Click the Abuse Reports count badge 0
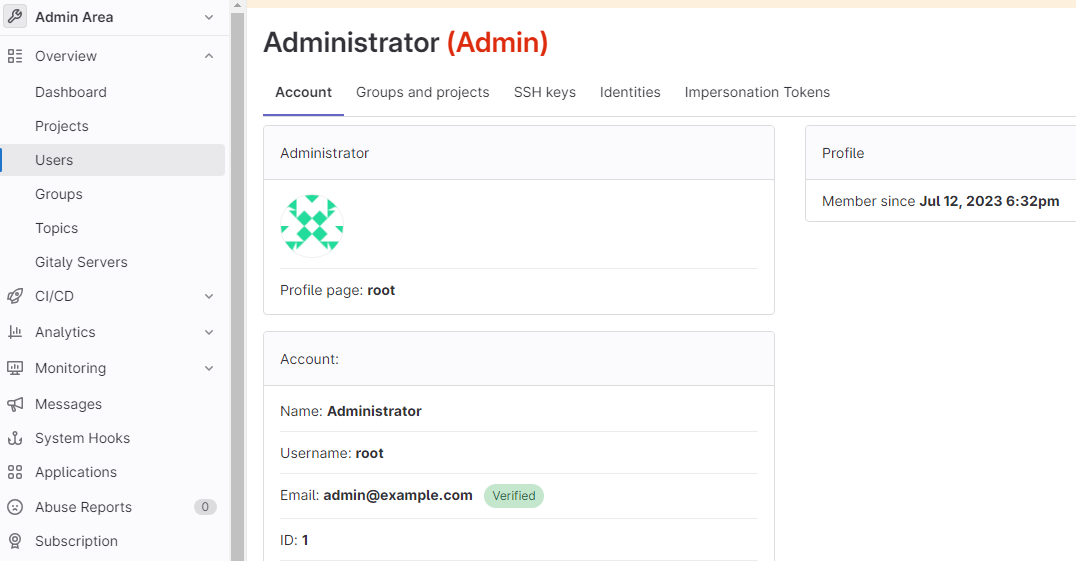The height and width of the screenshot is (561, 1076). (205, 507)
